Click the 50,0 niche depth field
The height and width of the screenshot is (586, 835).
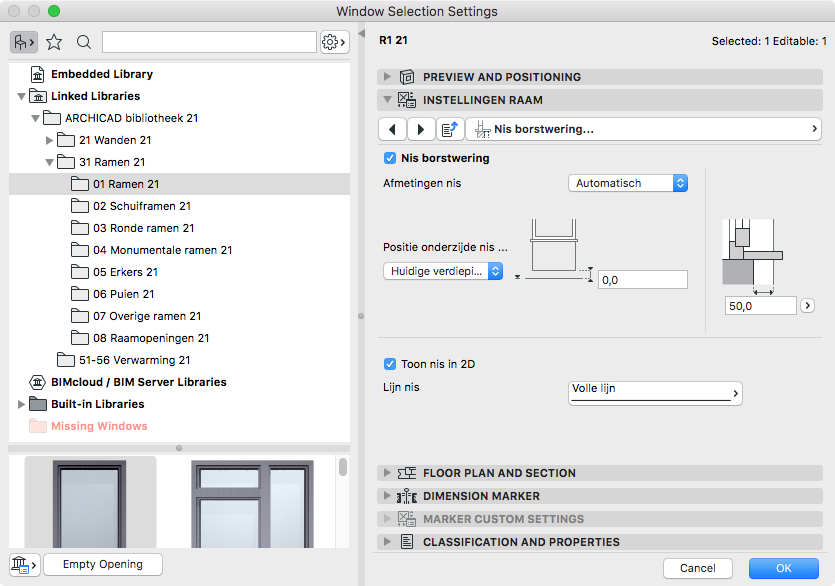tap(760, 306)
